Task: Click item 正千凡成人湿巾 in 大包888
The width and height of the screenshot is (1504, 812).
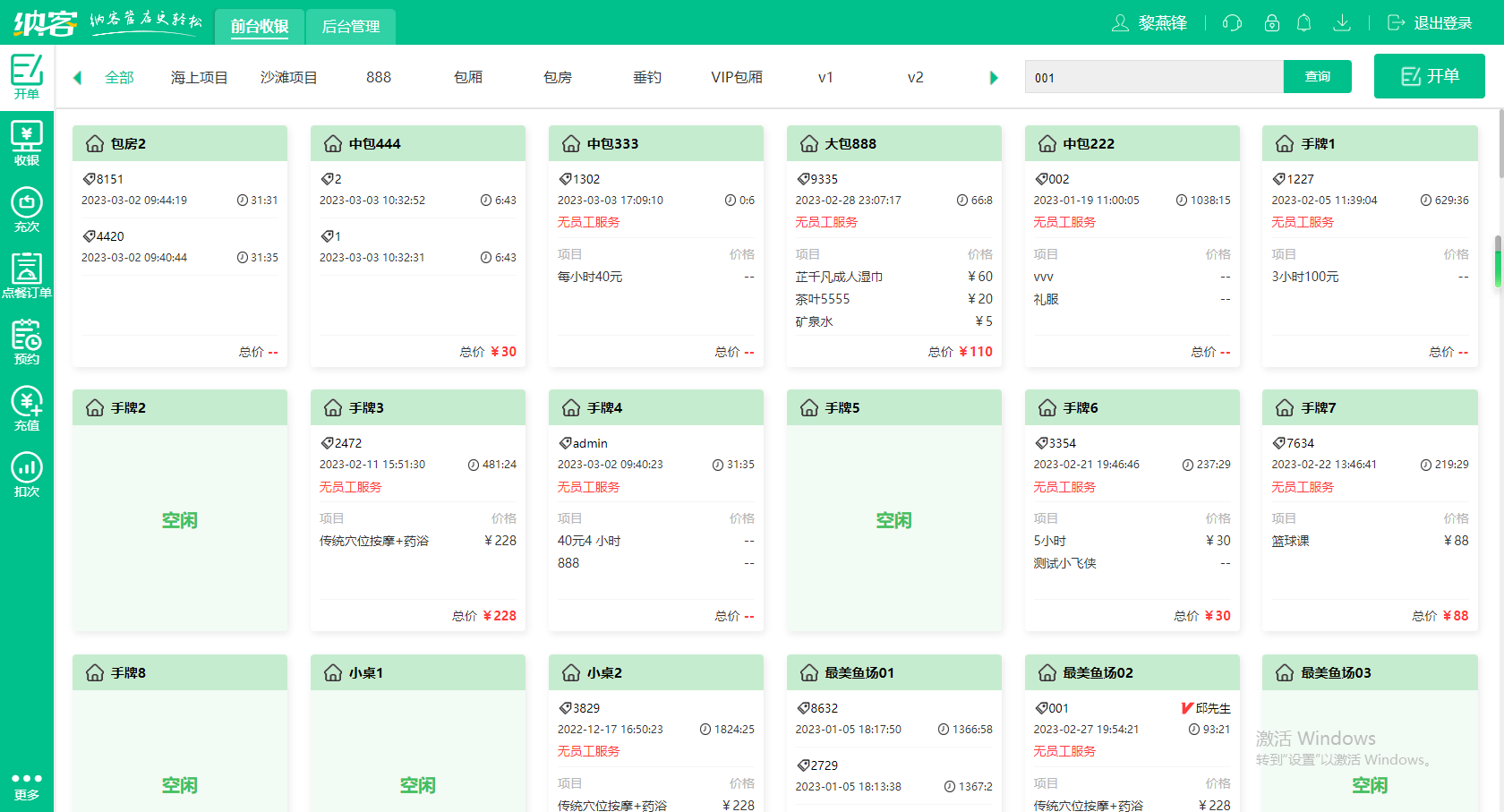Action: click(x=839, y=277)
